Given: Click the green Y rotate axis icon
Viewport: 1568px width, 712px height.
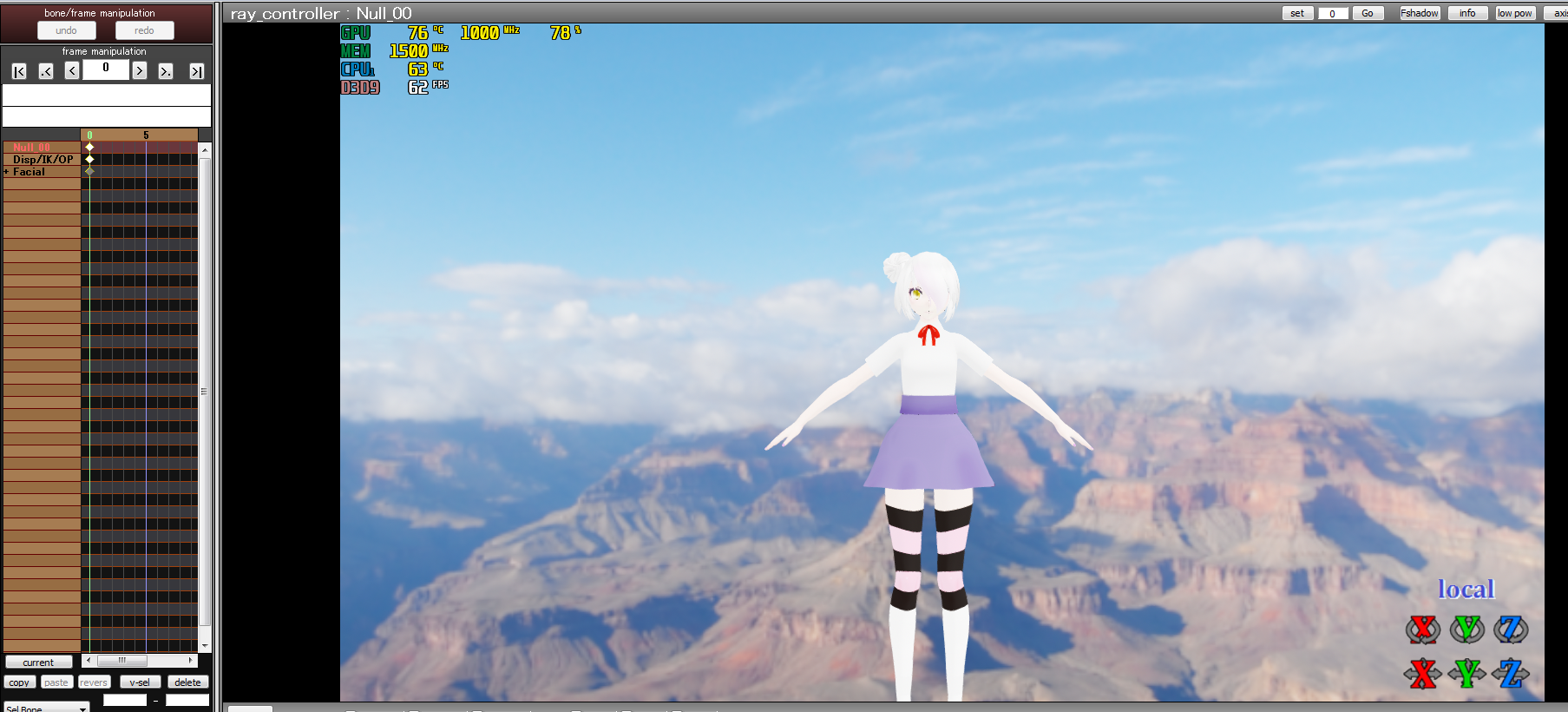Looking at the screenshot, I should tap(1467, 630).
